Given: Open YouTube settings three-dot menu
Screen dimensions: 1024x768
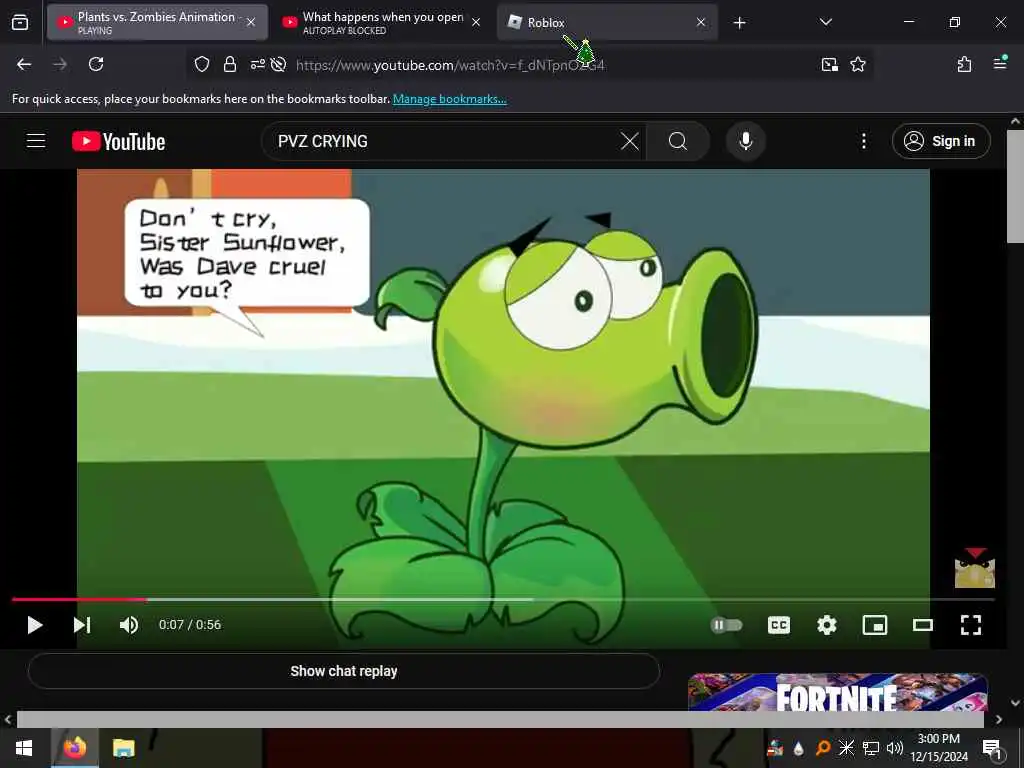Looking at the screenshot, I should (x=863, y=141).
